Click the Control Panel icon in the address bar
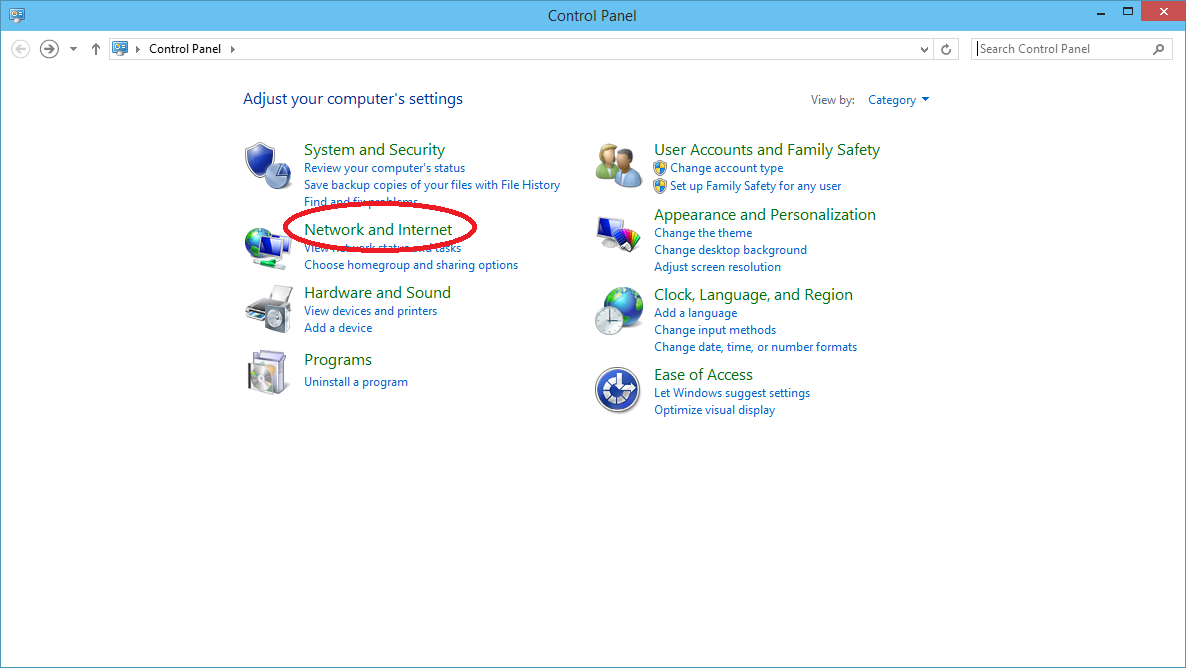 tap(120, 48)
